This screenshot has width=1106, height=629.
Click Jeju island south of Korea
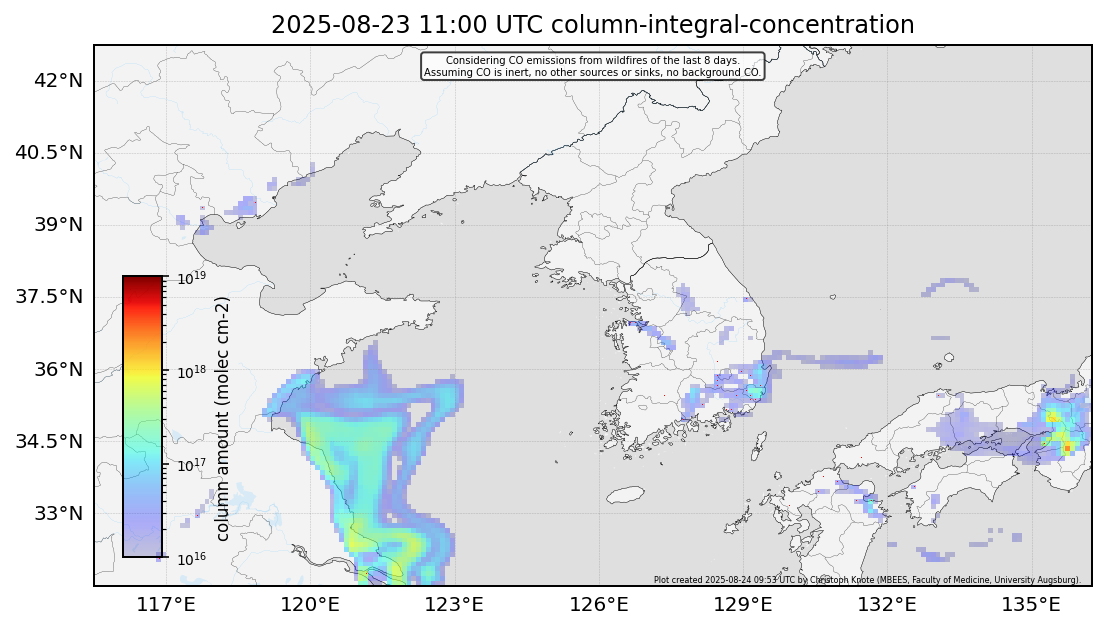pyautogui.click(x=623, y=495)
